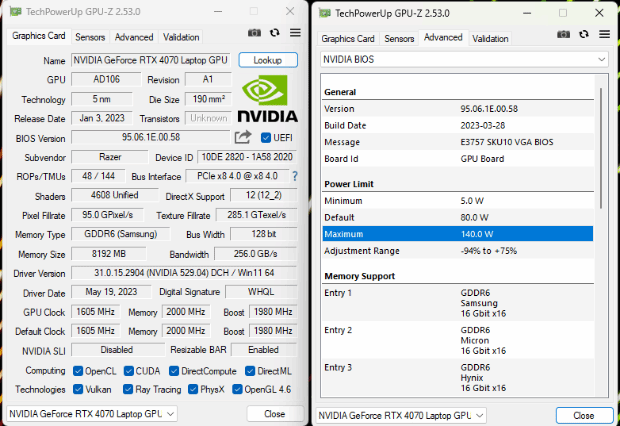Viewport: 620px width, 426px height.
Task: Open GPU selector dropdown in right window
Action: tap(401, 415)
